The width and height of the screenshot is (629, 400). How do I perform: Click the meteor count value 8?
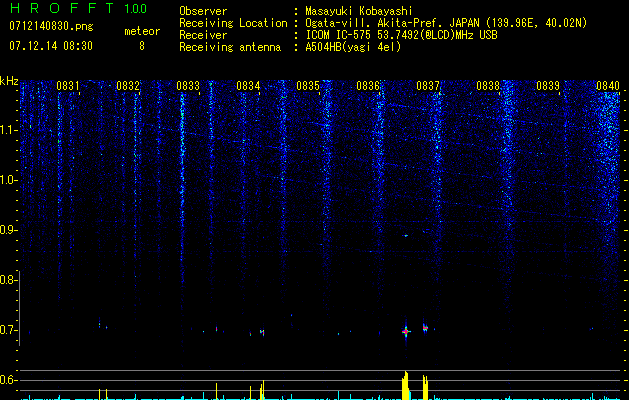142,46
